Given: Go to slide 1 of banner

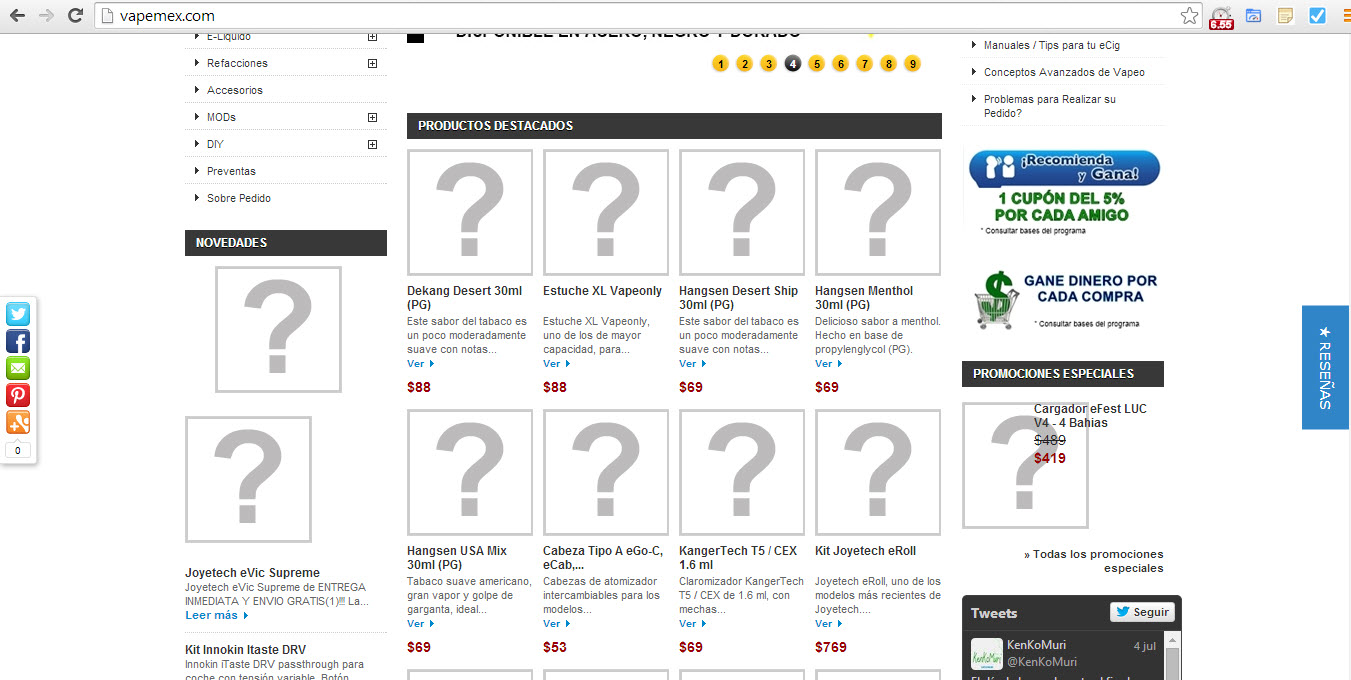Looking at the screenshot, I should [x=720, y=64].
